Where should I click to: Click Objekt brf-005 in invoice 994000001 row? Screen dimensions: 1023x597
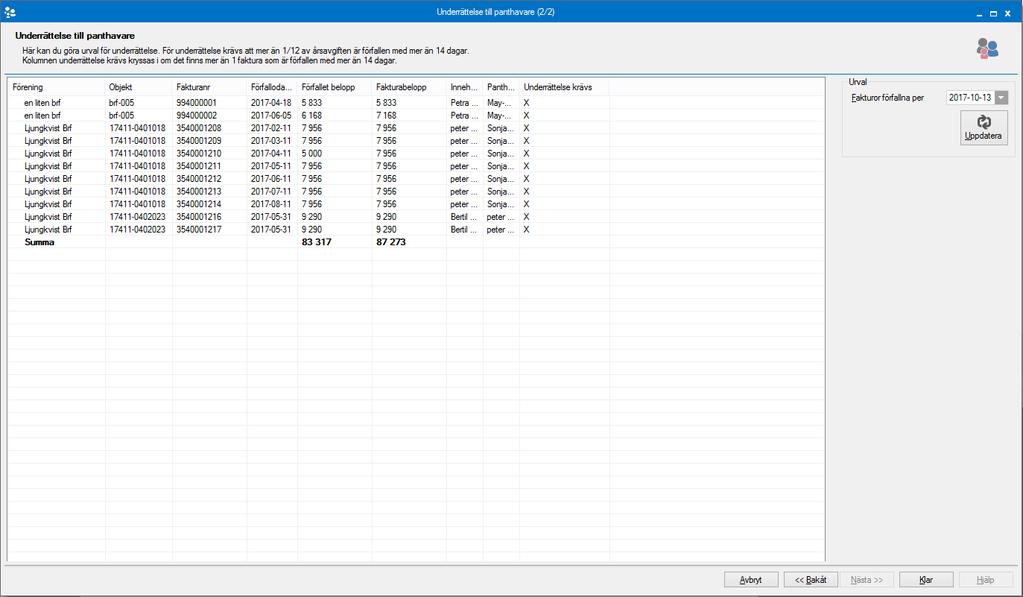pyautogui.click(x=121, y=102)
